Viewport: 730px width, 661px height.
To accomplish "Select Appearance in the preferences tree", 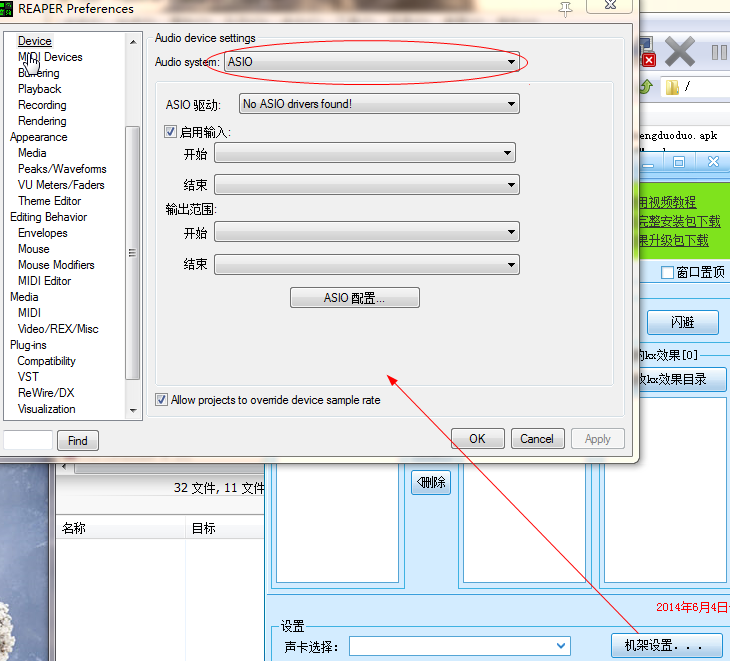I will click(x=39, y=137).
